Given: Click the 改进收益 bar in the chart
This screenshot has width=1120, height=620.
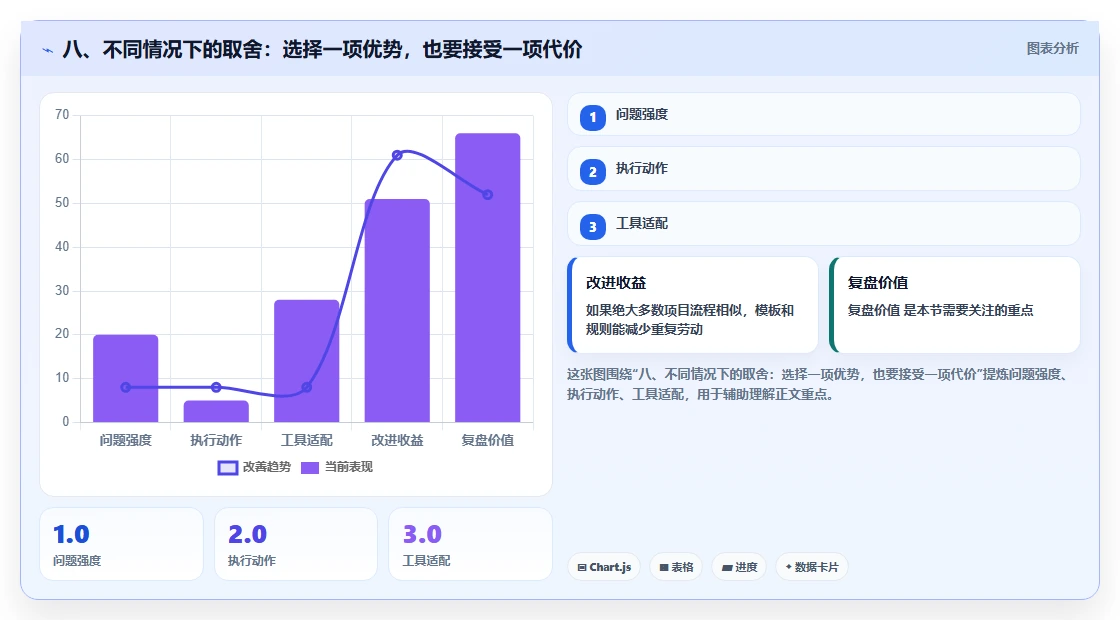Looking at the screenshot, I should click(x=397, y=311).
